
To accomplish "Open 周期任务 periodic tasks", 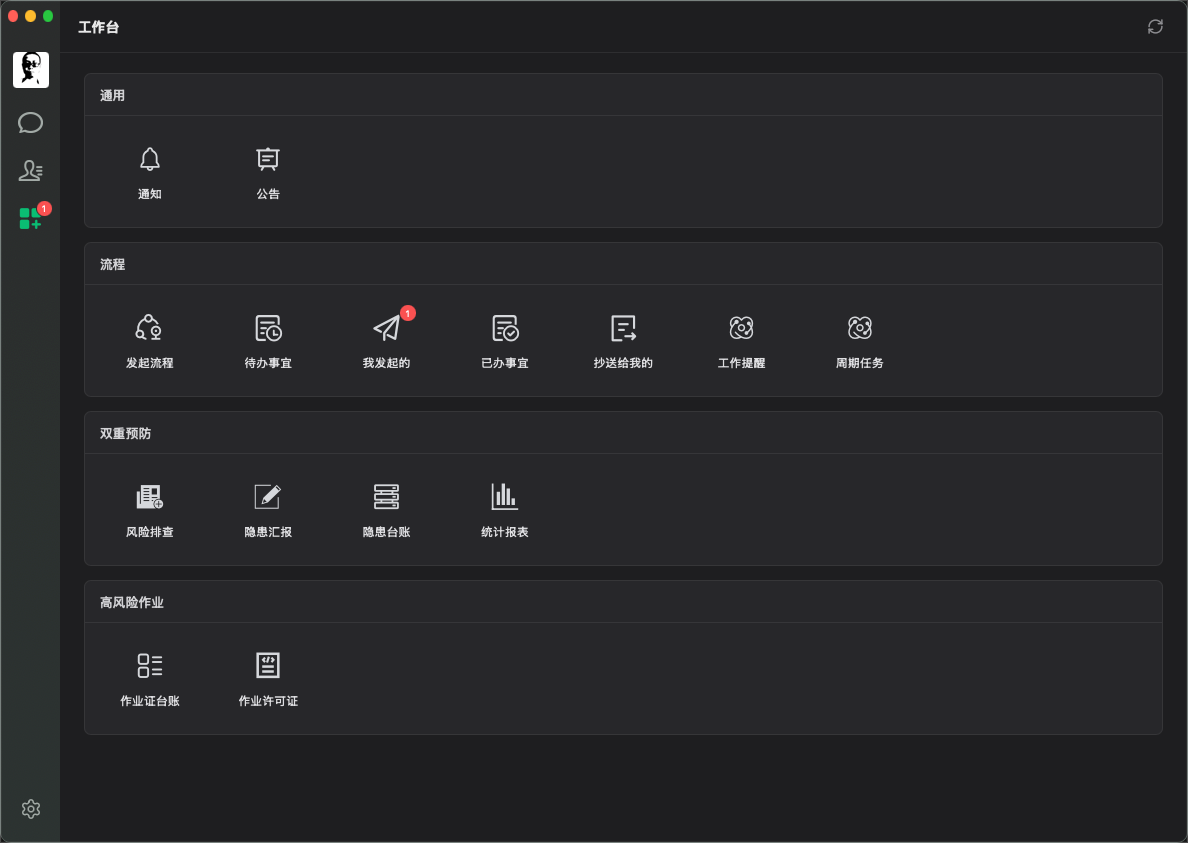I will click(x=860, y=328).
